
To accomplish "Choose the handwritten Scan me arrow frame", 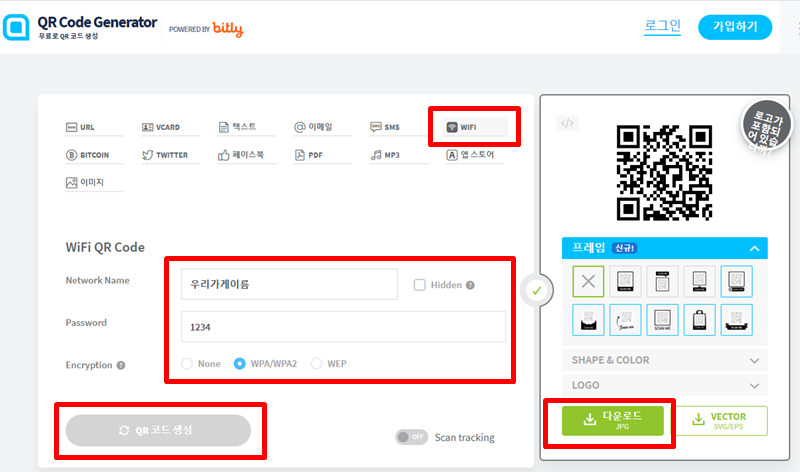I will 626,320.
